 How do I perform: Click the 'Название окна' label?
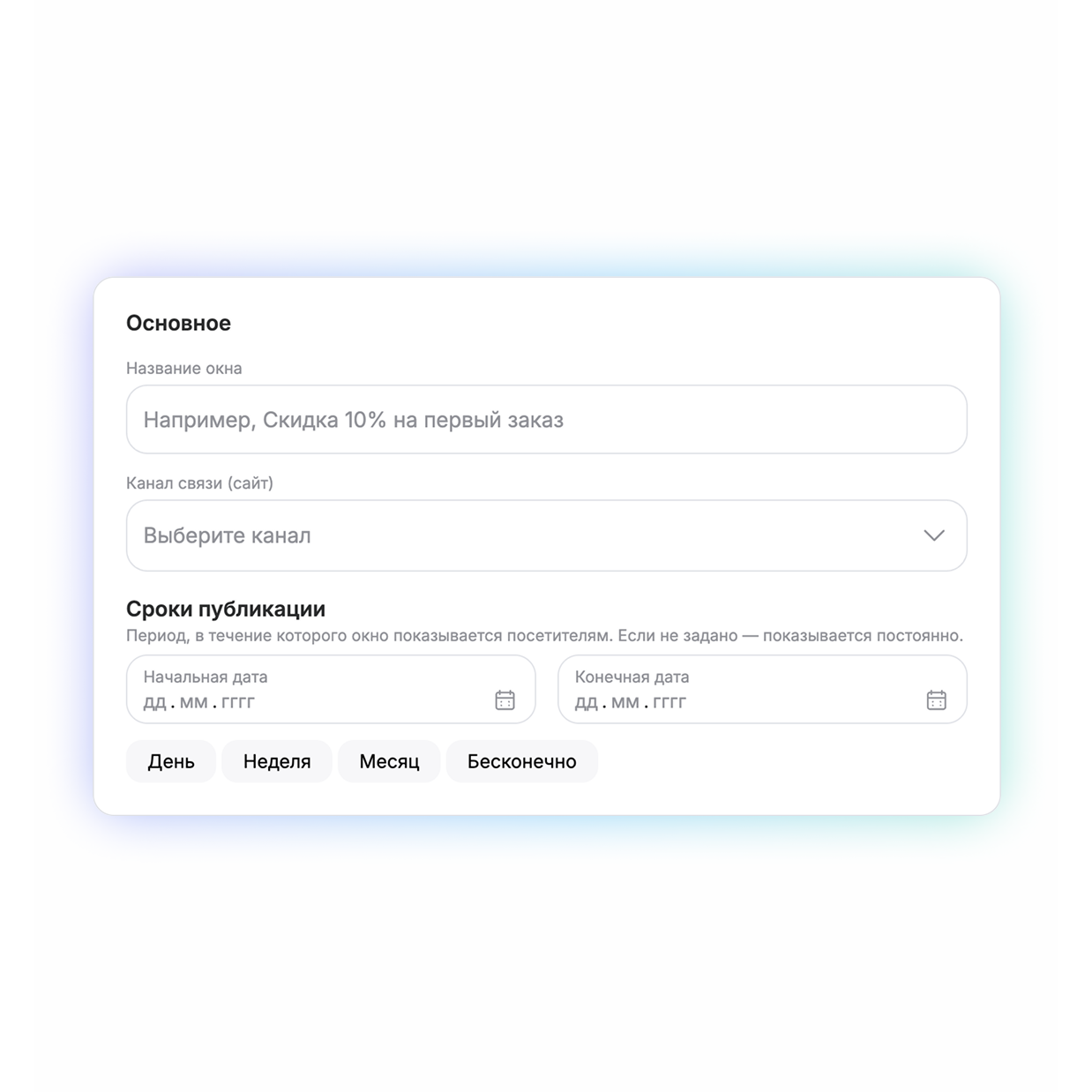[184, 369]
